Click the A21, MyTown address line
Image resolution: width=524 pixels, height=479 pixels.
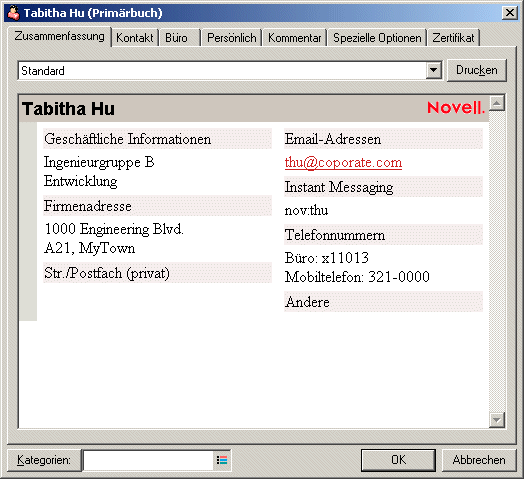click(90, 248)
